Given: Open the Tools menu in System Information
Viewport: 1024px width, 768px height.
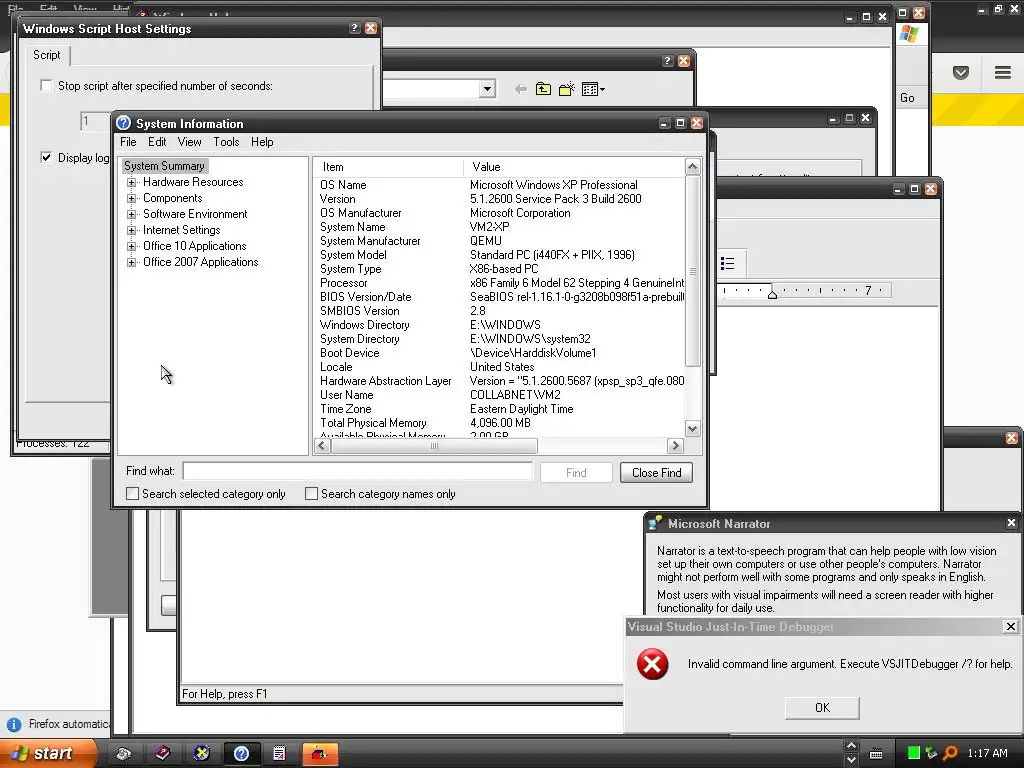Looking at the screenshot, I should [x=226, y=142].
